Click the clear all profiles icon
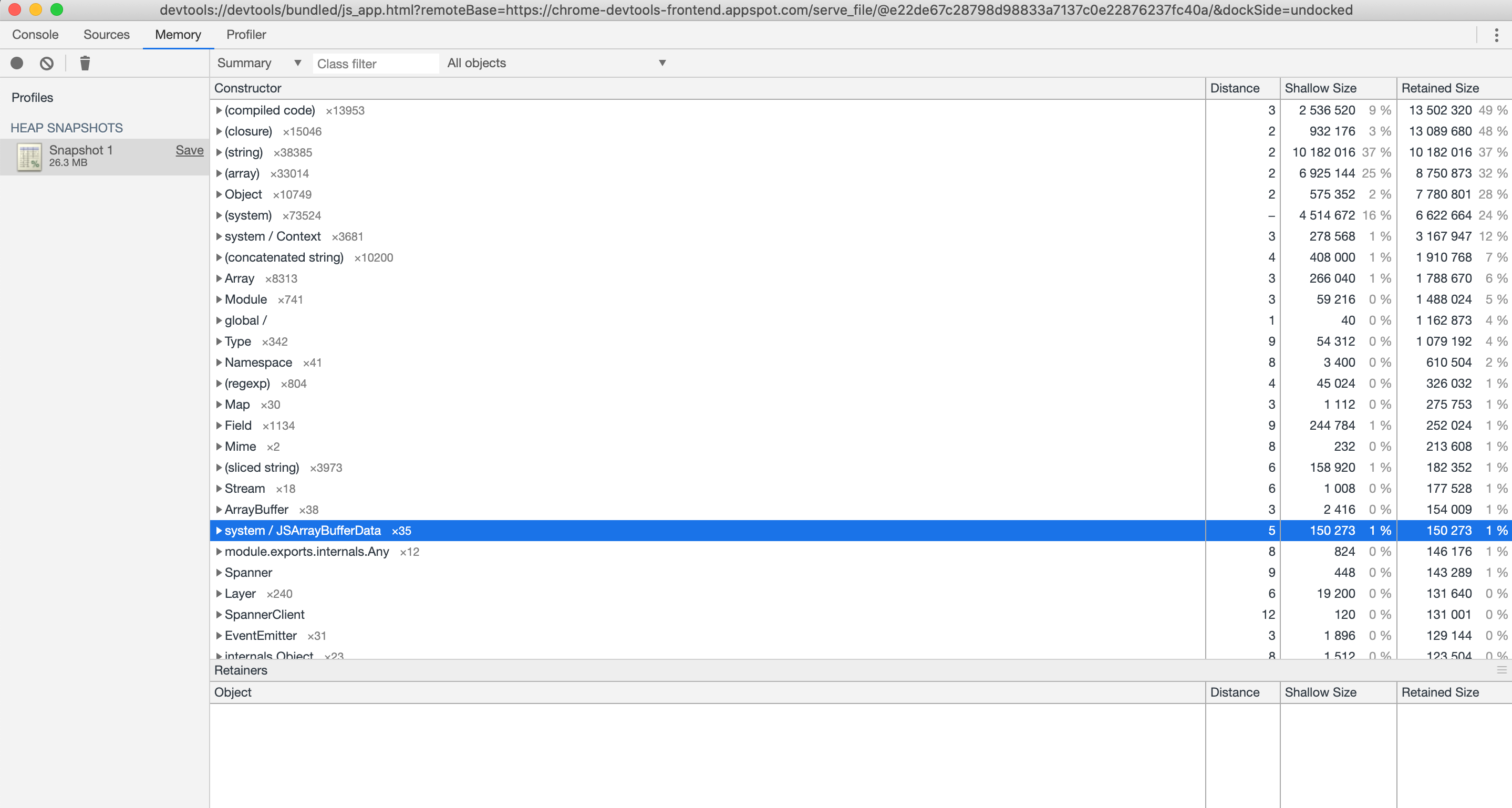The width and height of the screenshot is (1512, 808). pos(47,64)
